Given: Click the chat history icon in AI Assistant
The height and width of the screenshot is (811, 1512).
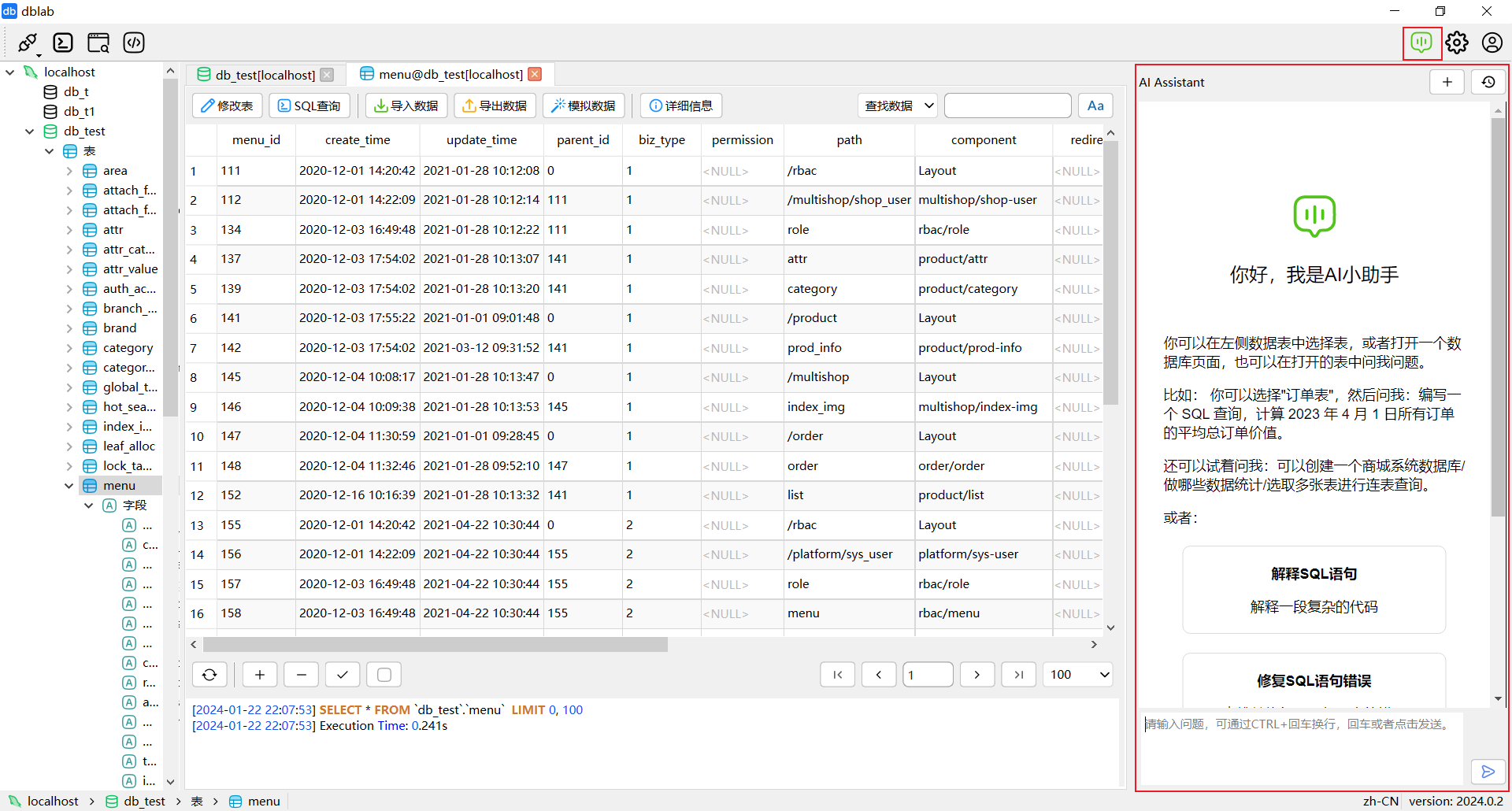Looking at the screenshot, I should [1488, 82].
